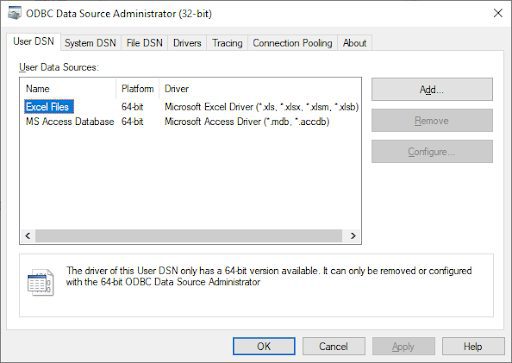The image size is (512, 363).
Task: Show the About tab
Action: click(355, 43)
